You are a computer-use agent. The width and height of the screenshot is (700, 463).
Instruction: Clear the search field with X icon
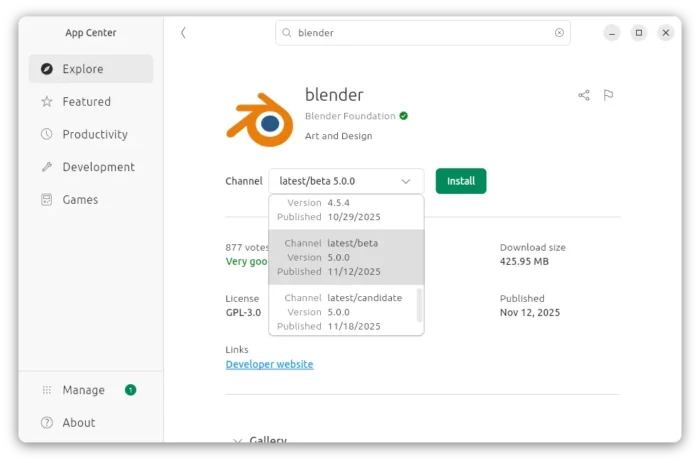coord(559,33)
